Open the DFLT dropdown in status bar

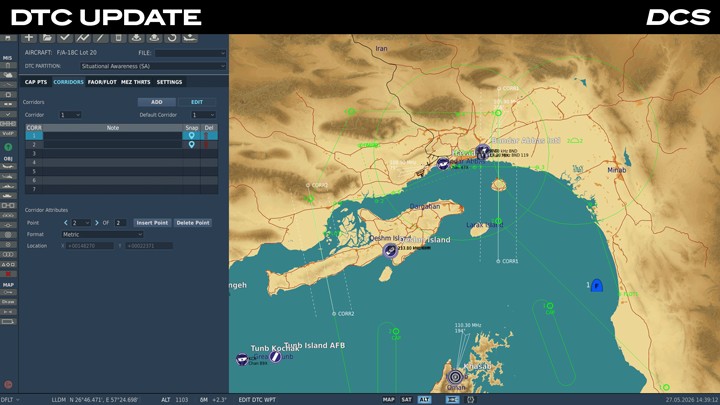click(x=10, y=399)
